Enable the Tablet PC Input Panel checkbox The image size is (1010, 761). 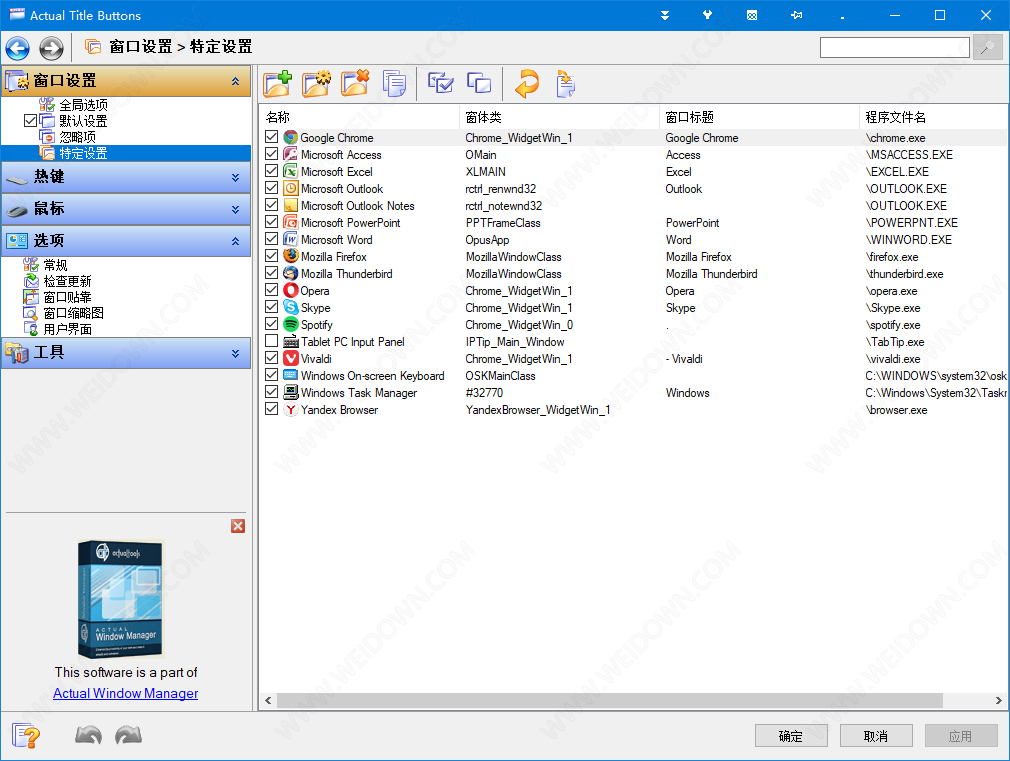(271, 341)
